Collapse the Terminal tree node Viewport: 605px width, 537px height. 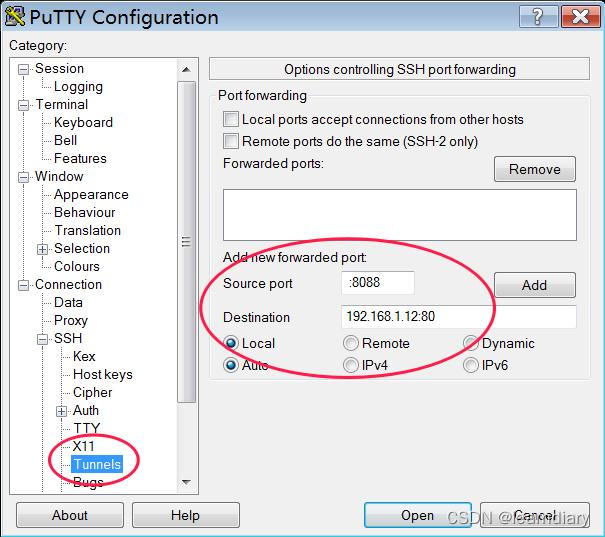pos(24,105)
